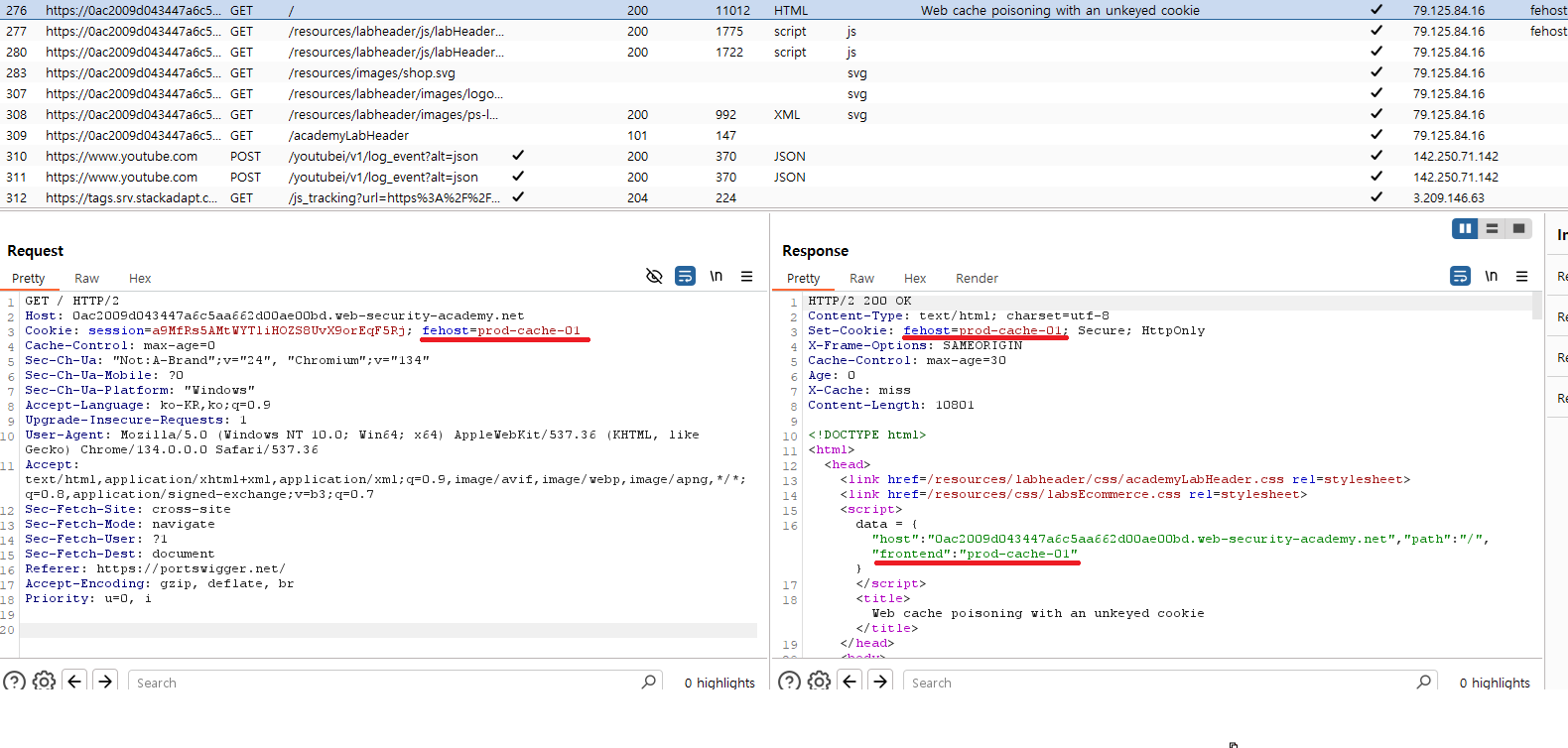Select row 310 youtube.com host cell
1568x748 pixels.
(121, 156)
